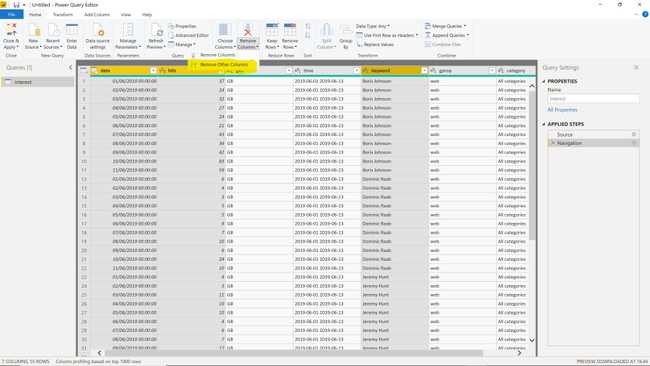Image resolution: width=650 pixels, height=366 pixels.
Task: Click the Replace Values icon
Action: [375, 44]
